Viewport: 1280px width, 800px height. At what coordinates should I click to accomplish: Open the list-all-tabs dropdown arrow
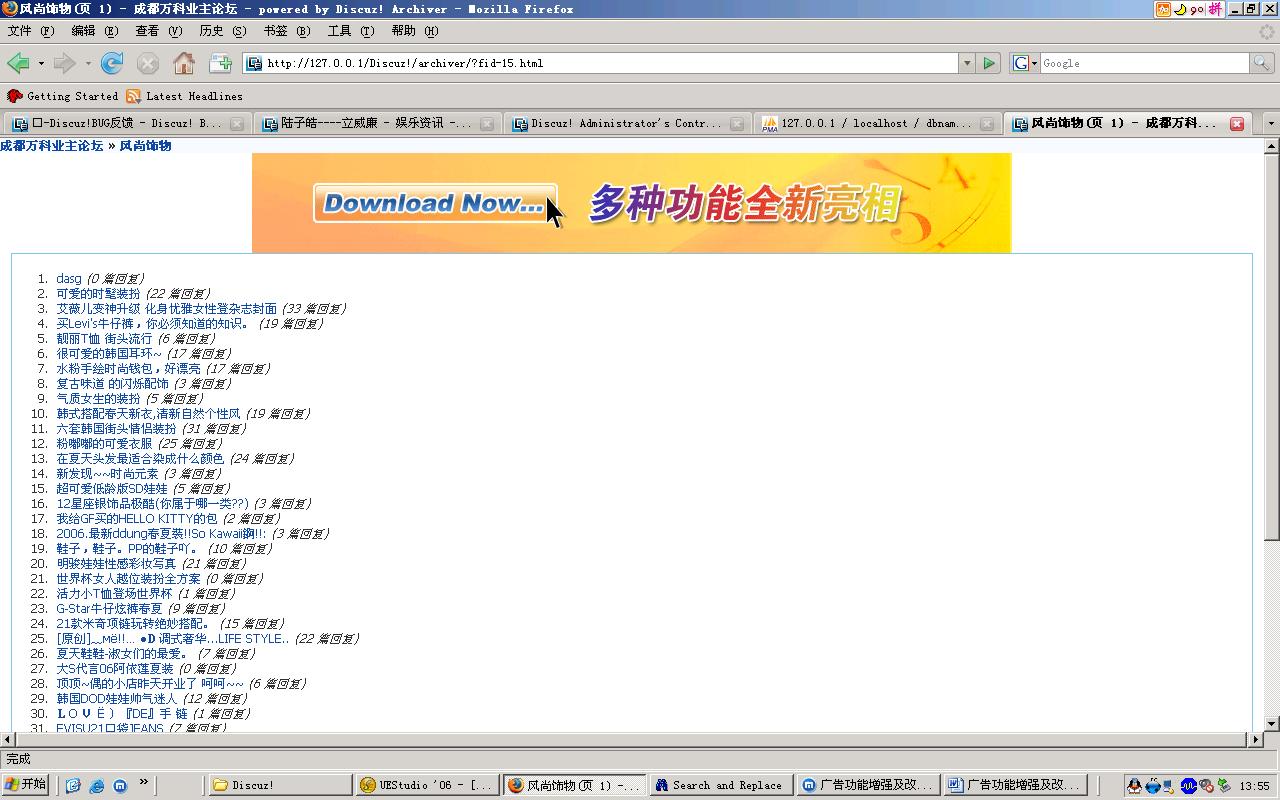point(1270,124)
